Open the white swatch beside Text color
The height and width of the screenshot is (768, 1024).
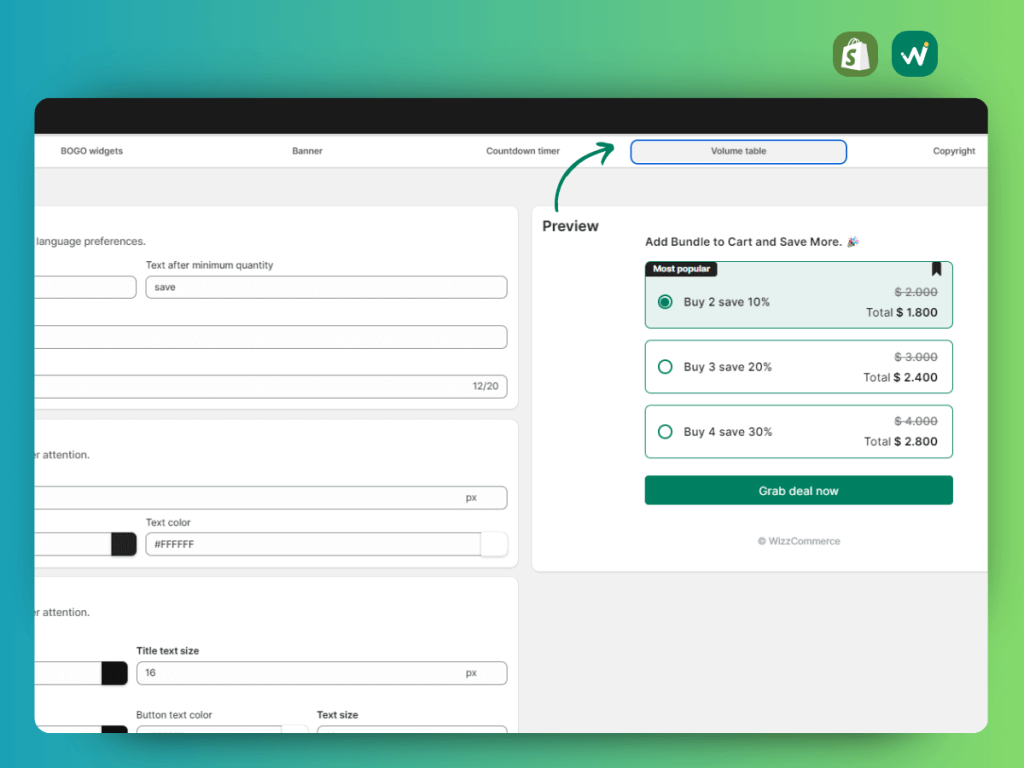tap(494, 545)
